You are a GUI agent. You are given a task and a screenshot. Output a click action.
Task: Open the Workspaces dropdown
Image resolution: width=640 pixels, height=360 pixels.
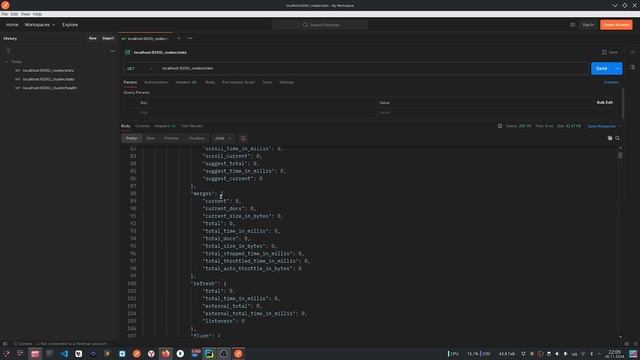[40, 25]
